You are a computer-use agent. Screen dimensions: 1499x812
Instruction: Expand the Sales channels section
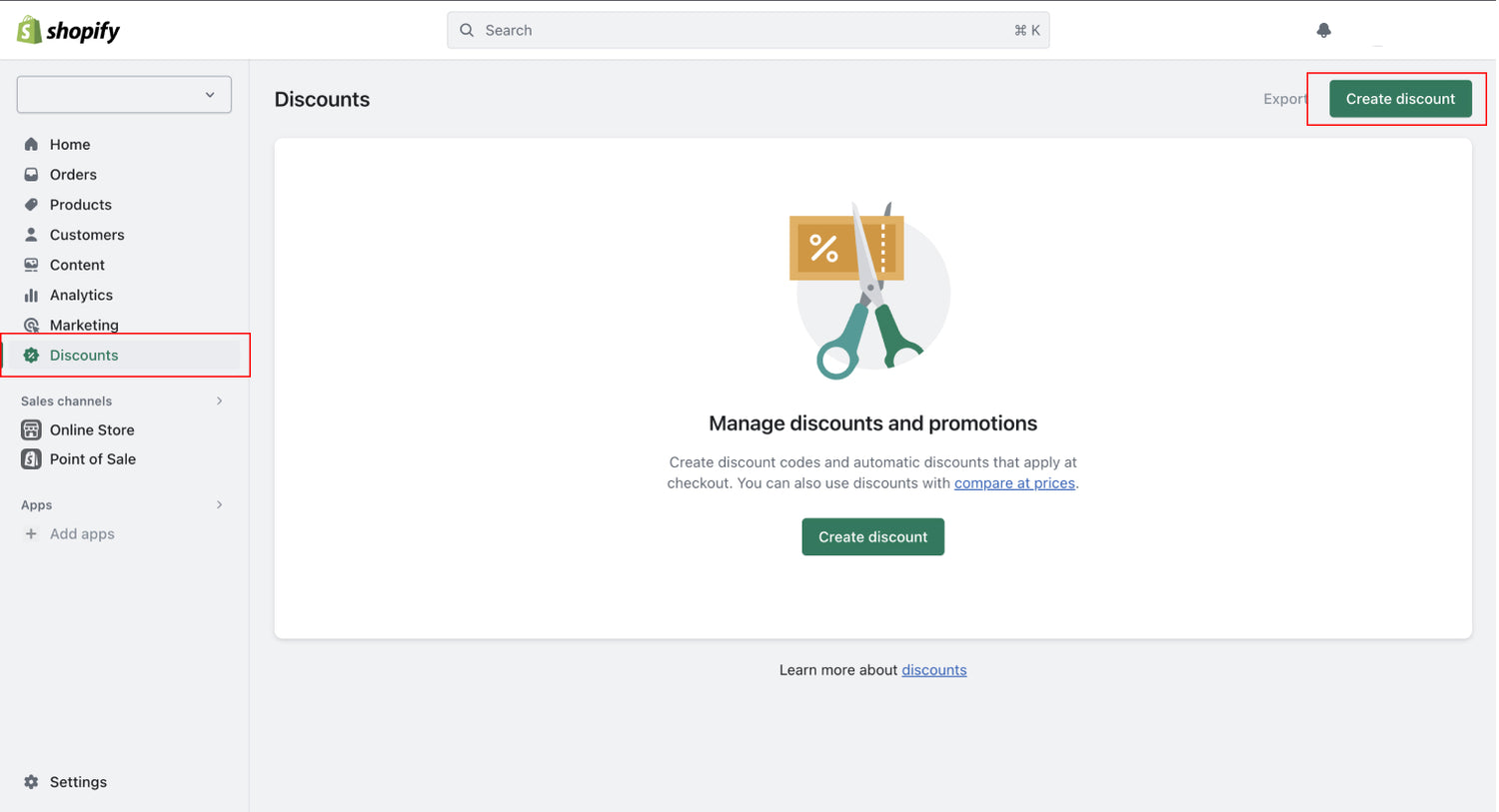(219, 401)
